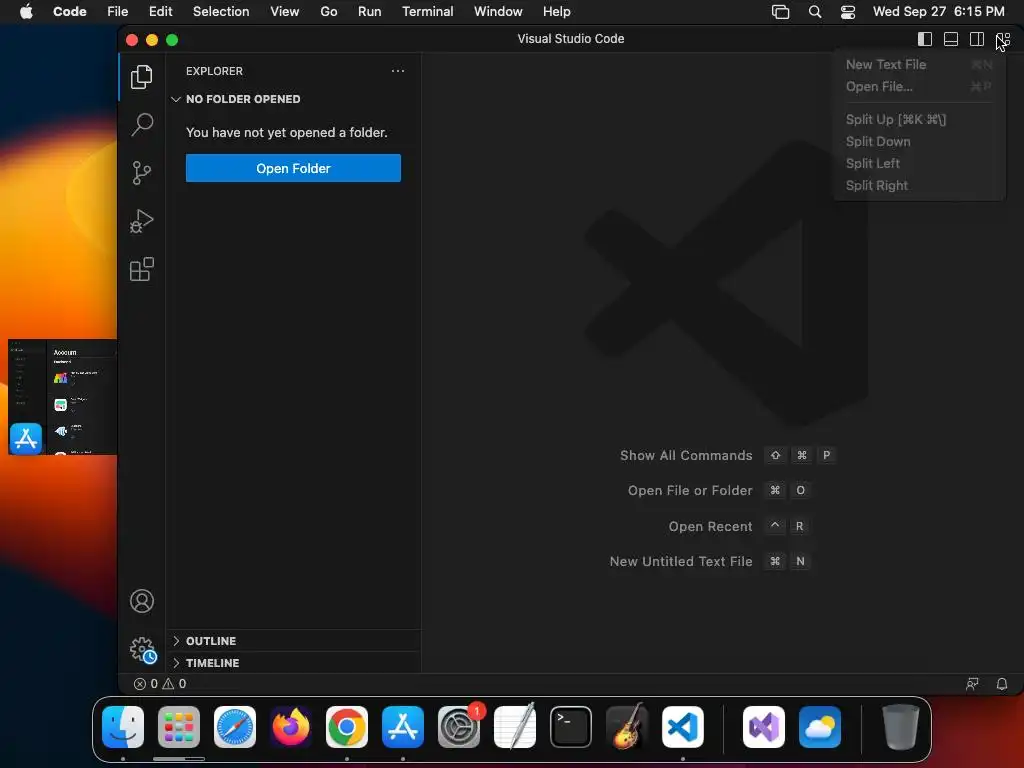Open App Store from the Dock
The width and height of the screenshot is (1024, 768).
403,727
